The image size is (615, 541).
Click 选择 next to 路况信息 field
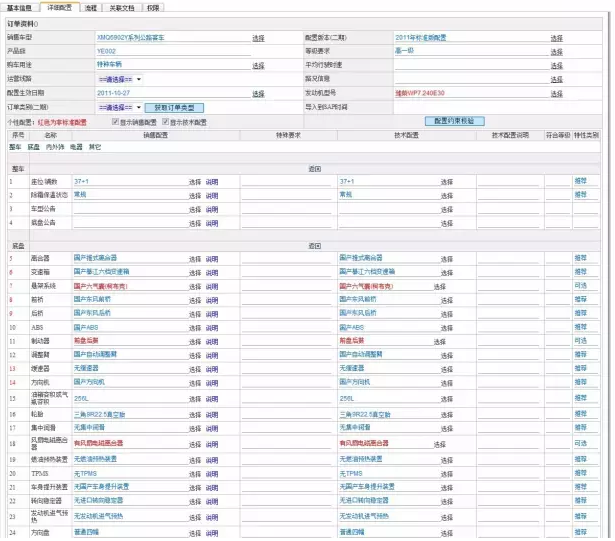557,79
